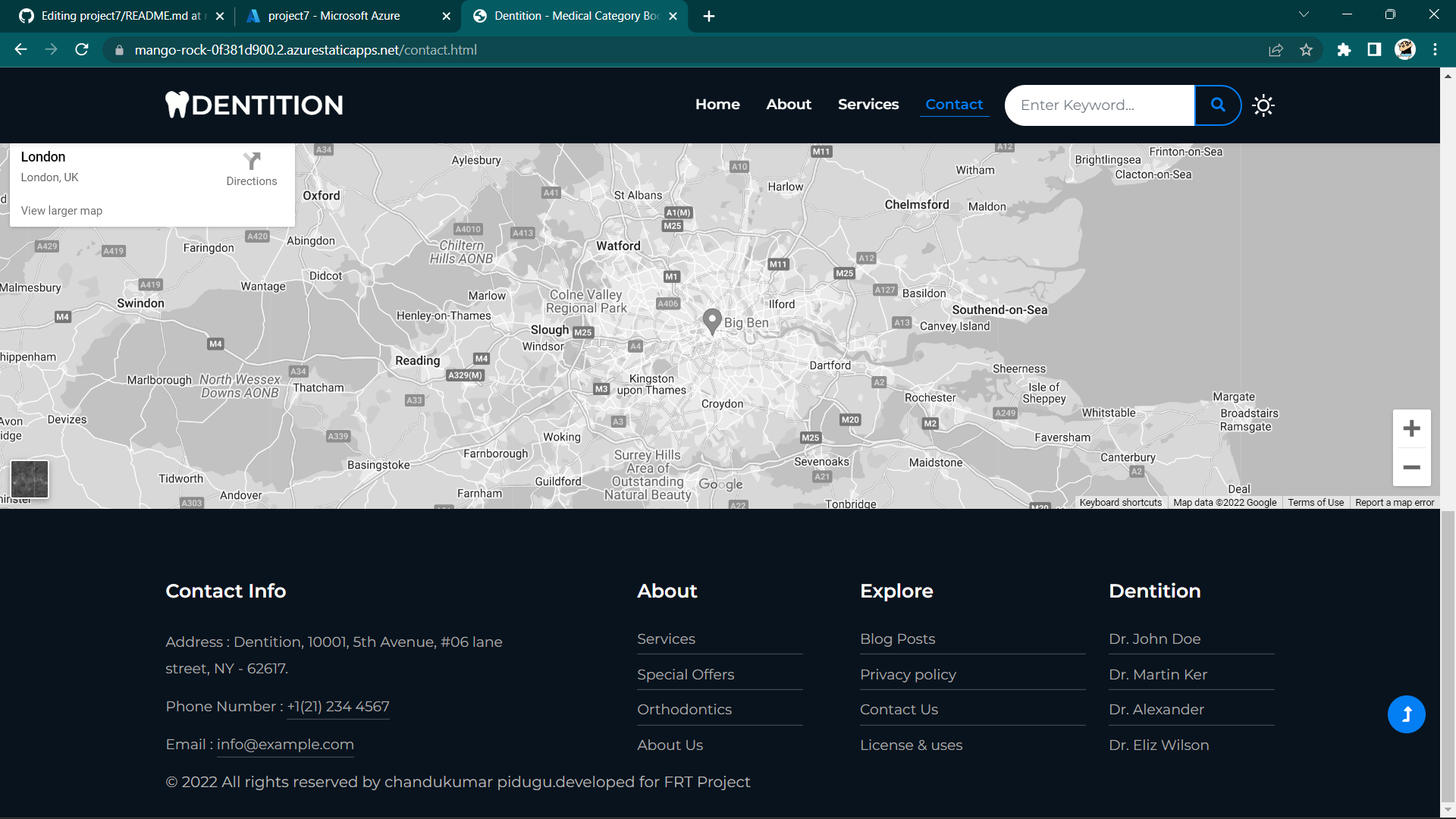Reload the page with refresh icon
The width and height of the screenshot is (1456, 819).
pos(82,50)
